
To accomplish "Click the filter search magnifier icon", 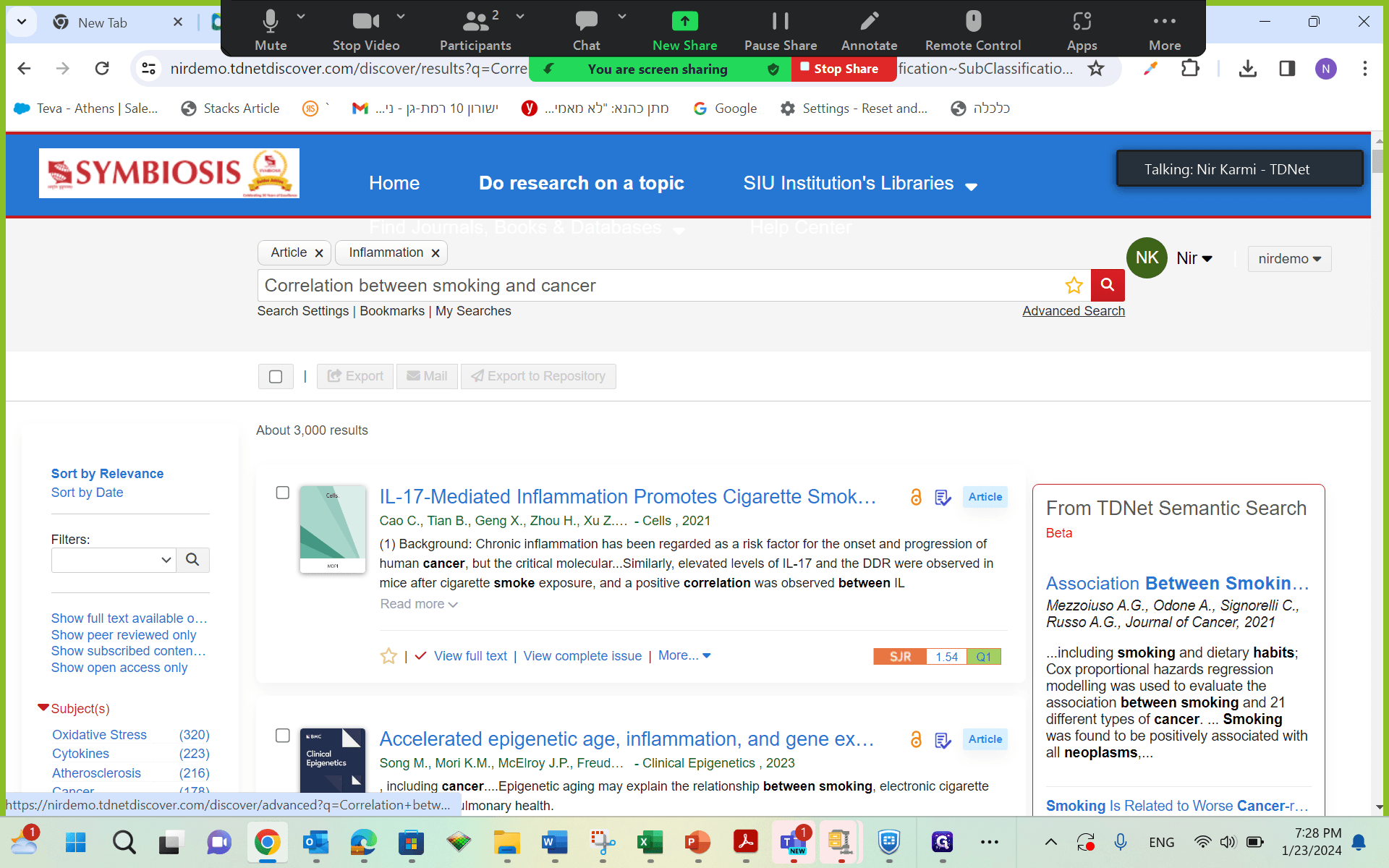I will tap(192, 560).
